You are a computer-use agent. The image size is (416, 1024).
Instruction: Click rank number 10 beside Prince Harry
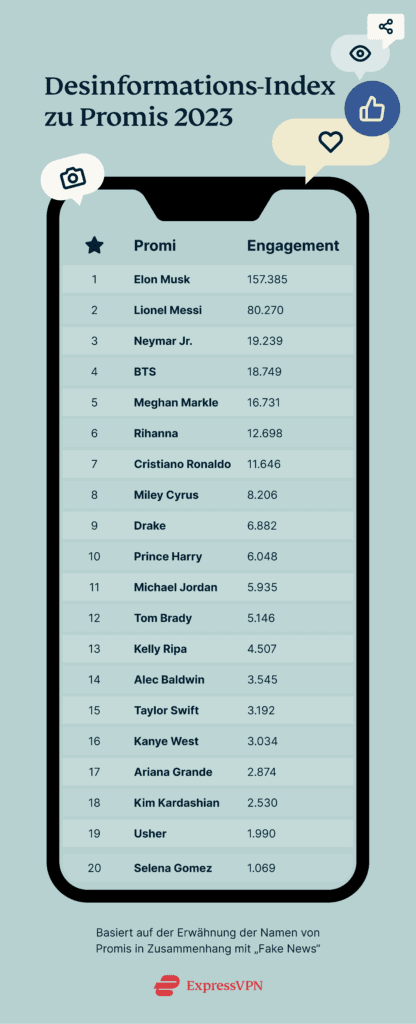coord(94,556)
